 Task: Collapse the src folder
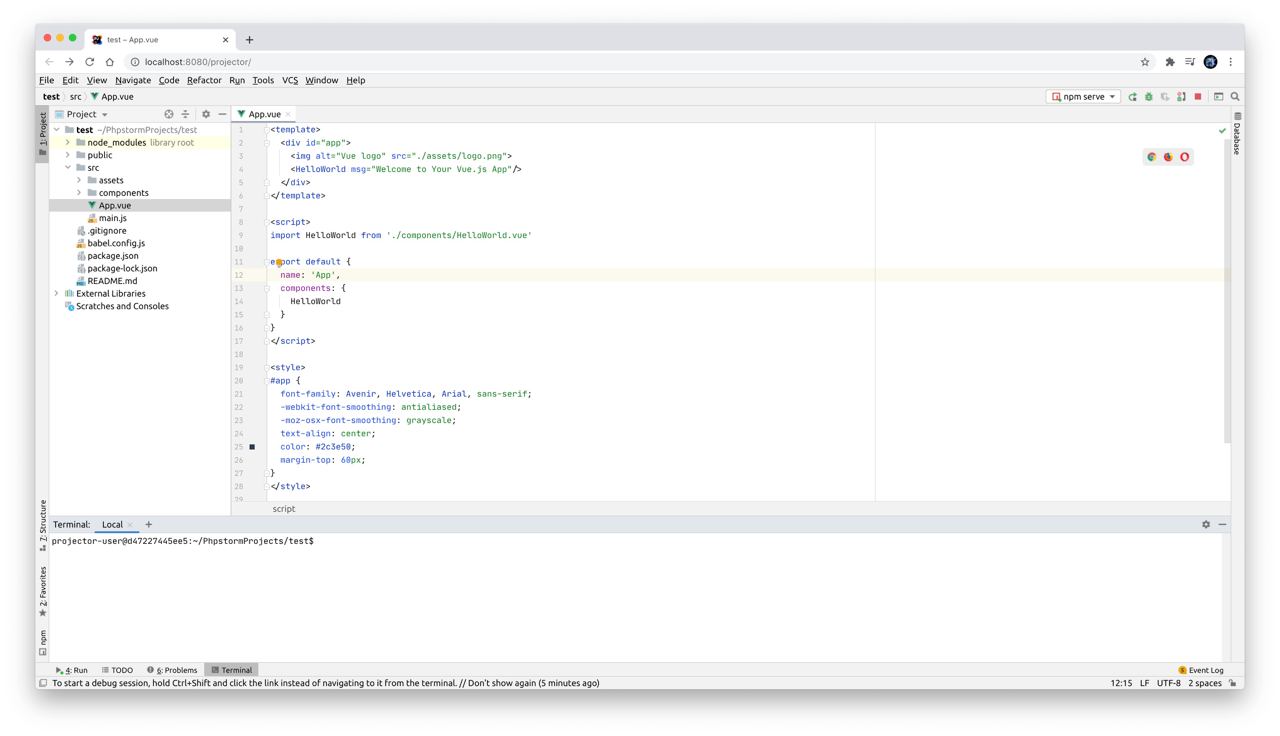(x=68, y=168)
